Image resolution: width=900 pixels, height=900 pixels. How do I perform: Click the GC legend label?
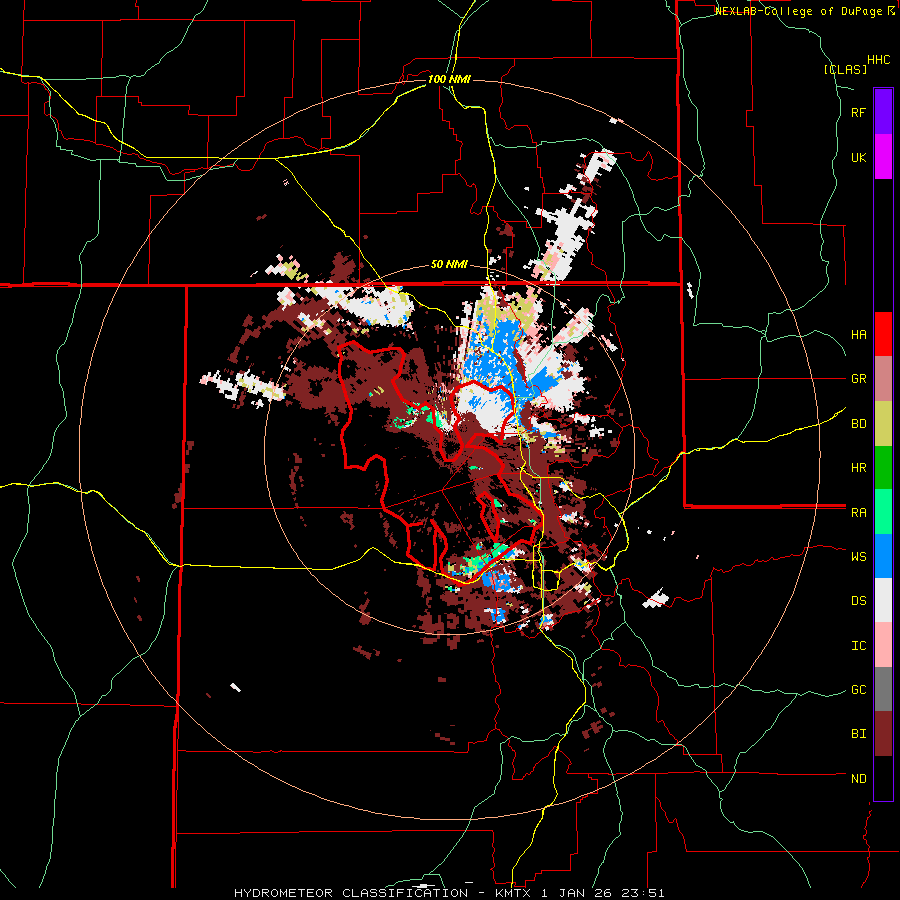click(x=858, y=690)
